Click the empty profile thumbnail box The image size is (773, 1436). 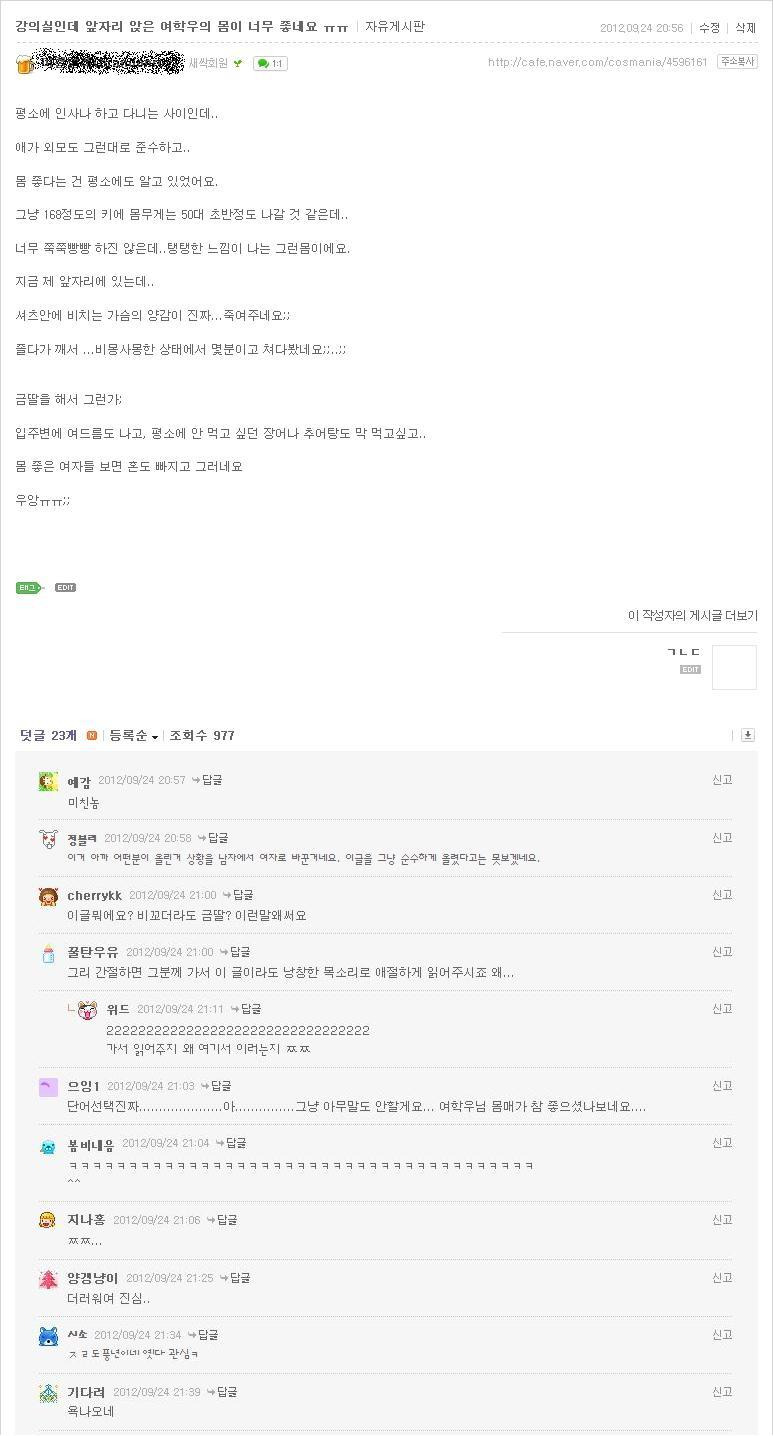[734, 667]
